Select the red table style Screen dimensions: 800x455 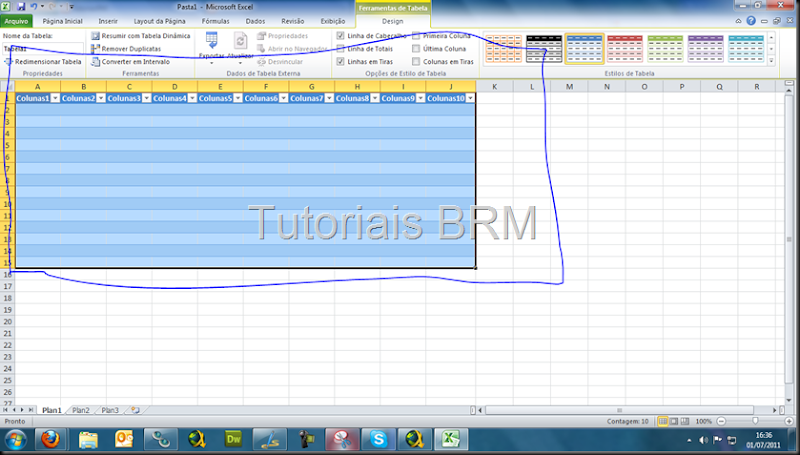625,48
